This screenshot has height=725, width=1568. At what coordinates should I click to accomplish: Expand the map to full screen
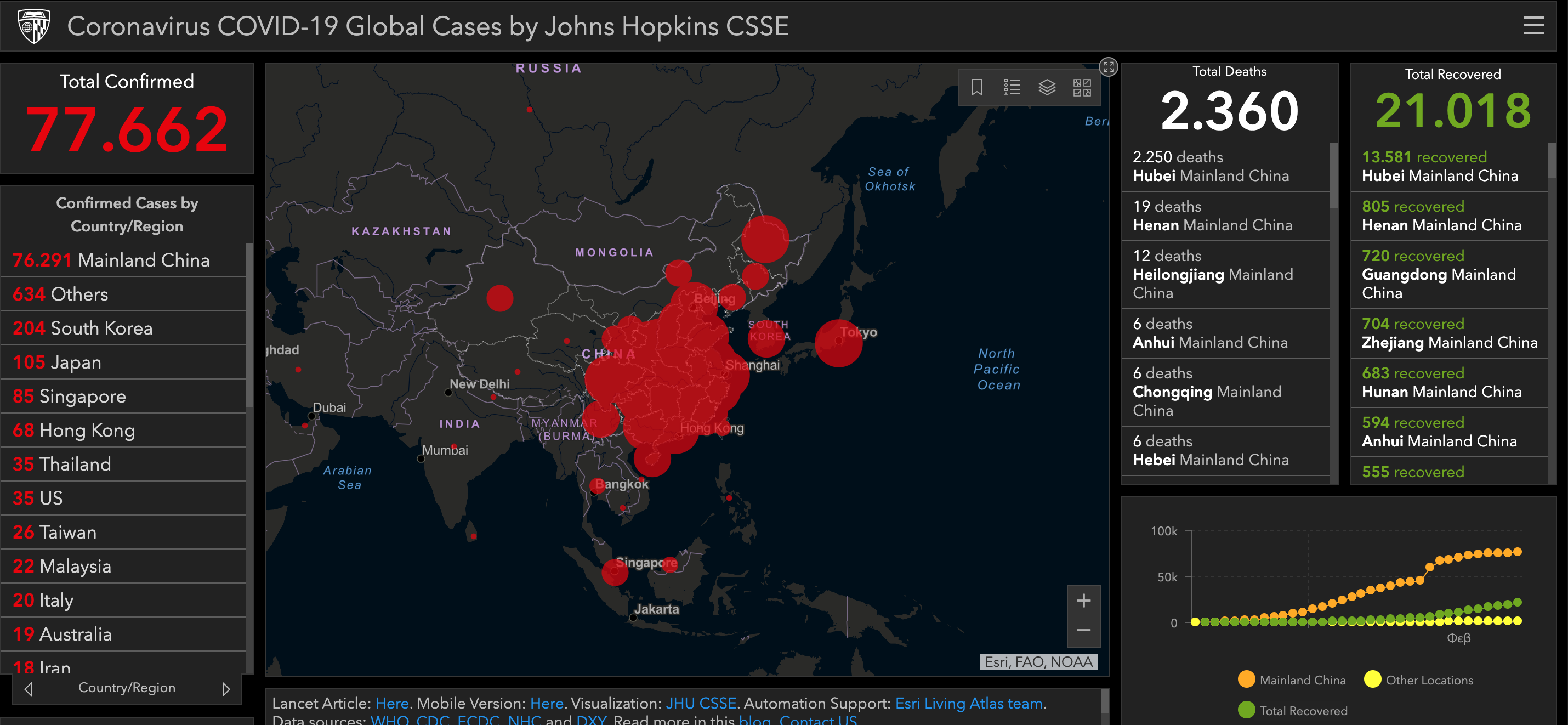(1108, 66)
